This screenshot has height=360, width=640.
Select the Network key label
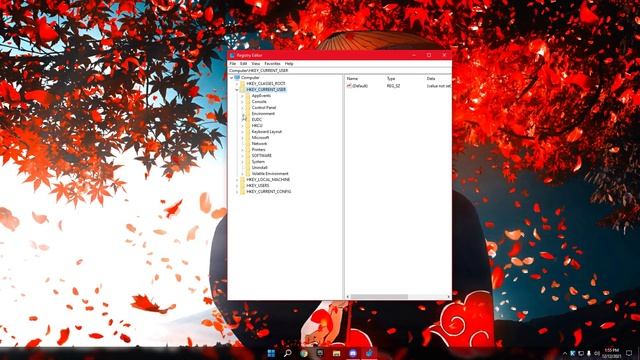tap(259, 144)
